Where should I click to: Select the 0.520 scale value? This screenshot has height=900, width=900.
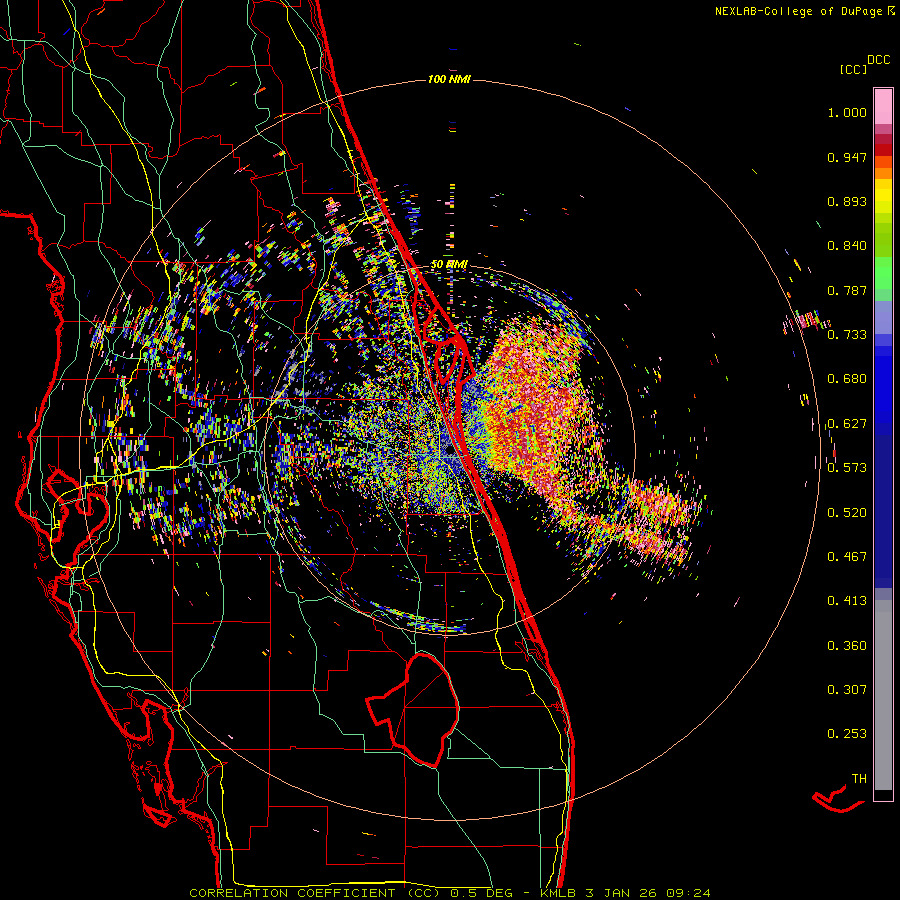coord(847,512)
